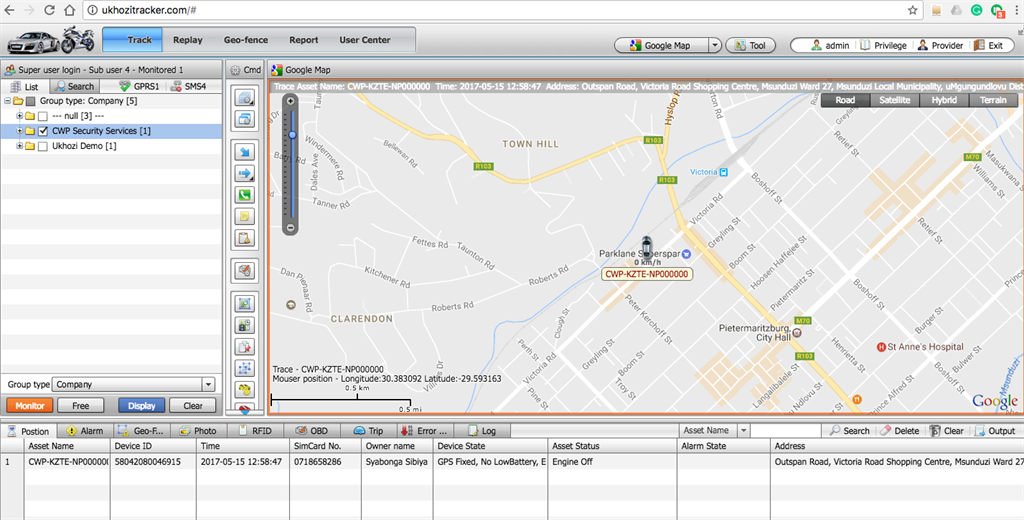Bookmark this page with the star icon
The image size is (1024, 520).
[913, 10]
